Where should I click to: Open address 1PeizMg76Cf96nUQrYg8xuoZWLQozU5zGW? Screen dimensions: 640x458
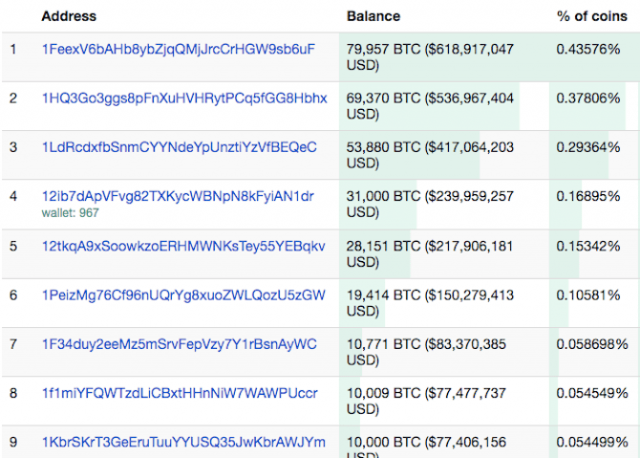tap(184, 295)
